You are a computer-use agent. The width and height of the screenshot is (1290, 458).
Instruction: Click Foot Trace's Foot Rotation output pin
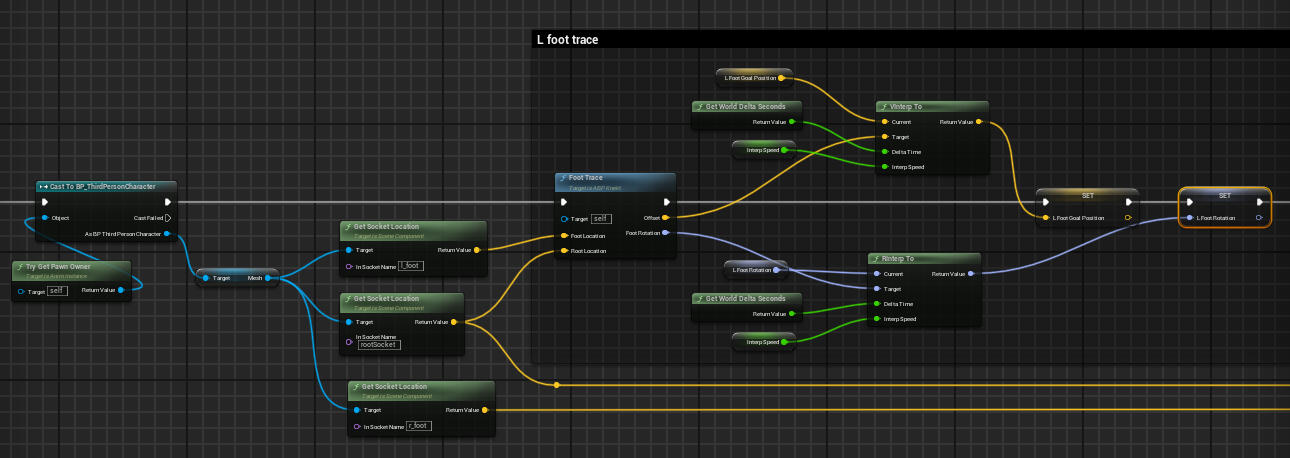[666, 233]
